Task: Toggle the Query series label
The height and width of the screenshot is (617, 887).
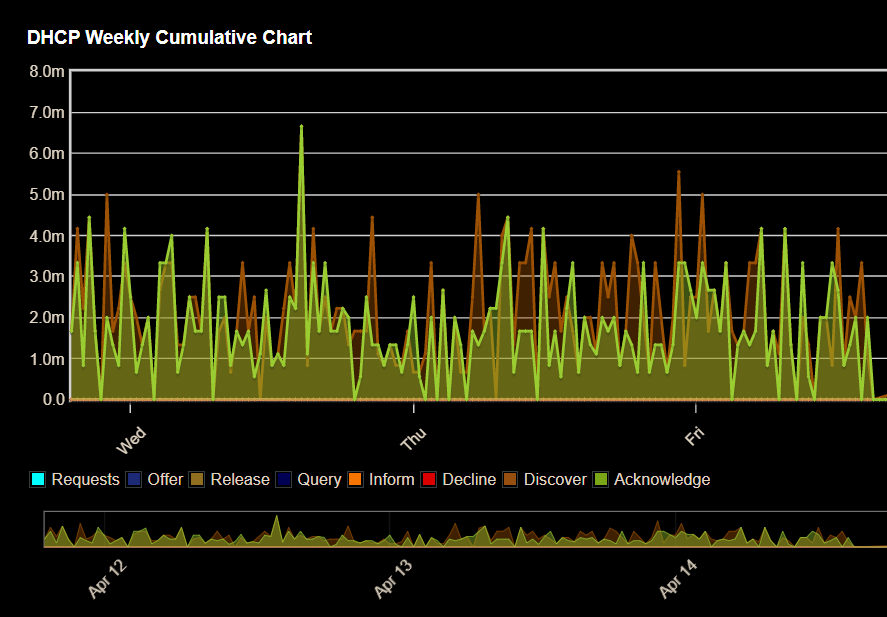Action: pyautogui.click(x=319, y=480)
